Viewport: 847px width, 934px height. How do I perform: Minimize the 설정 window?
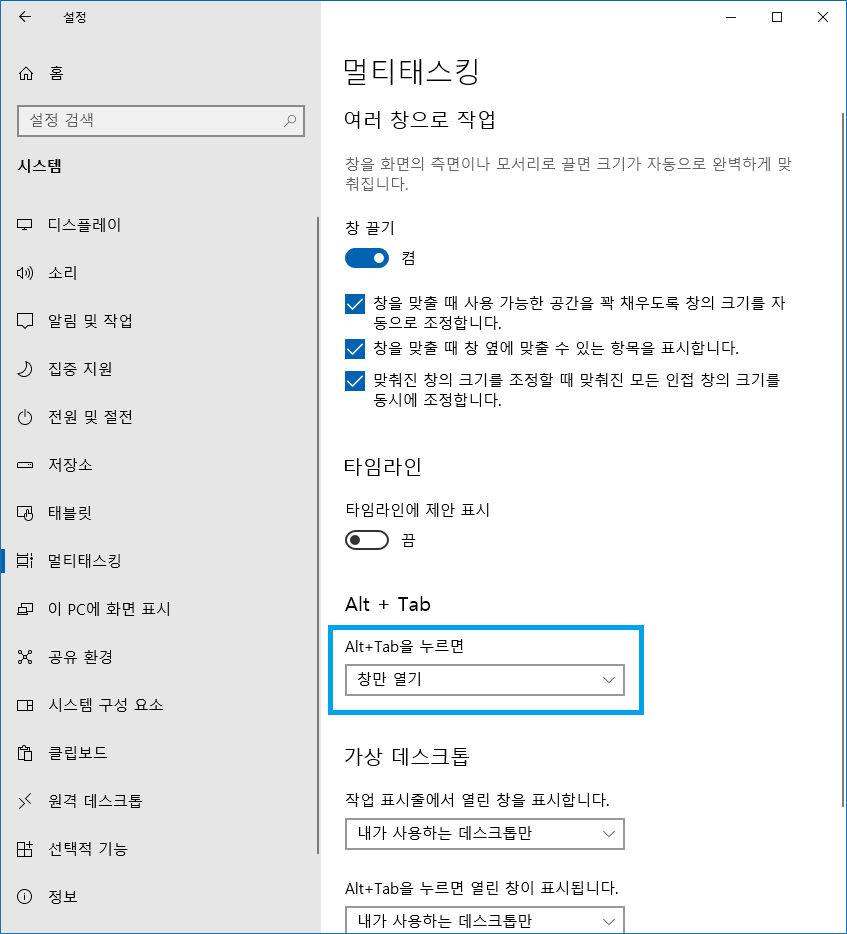coord(731,17)
